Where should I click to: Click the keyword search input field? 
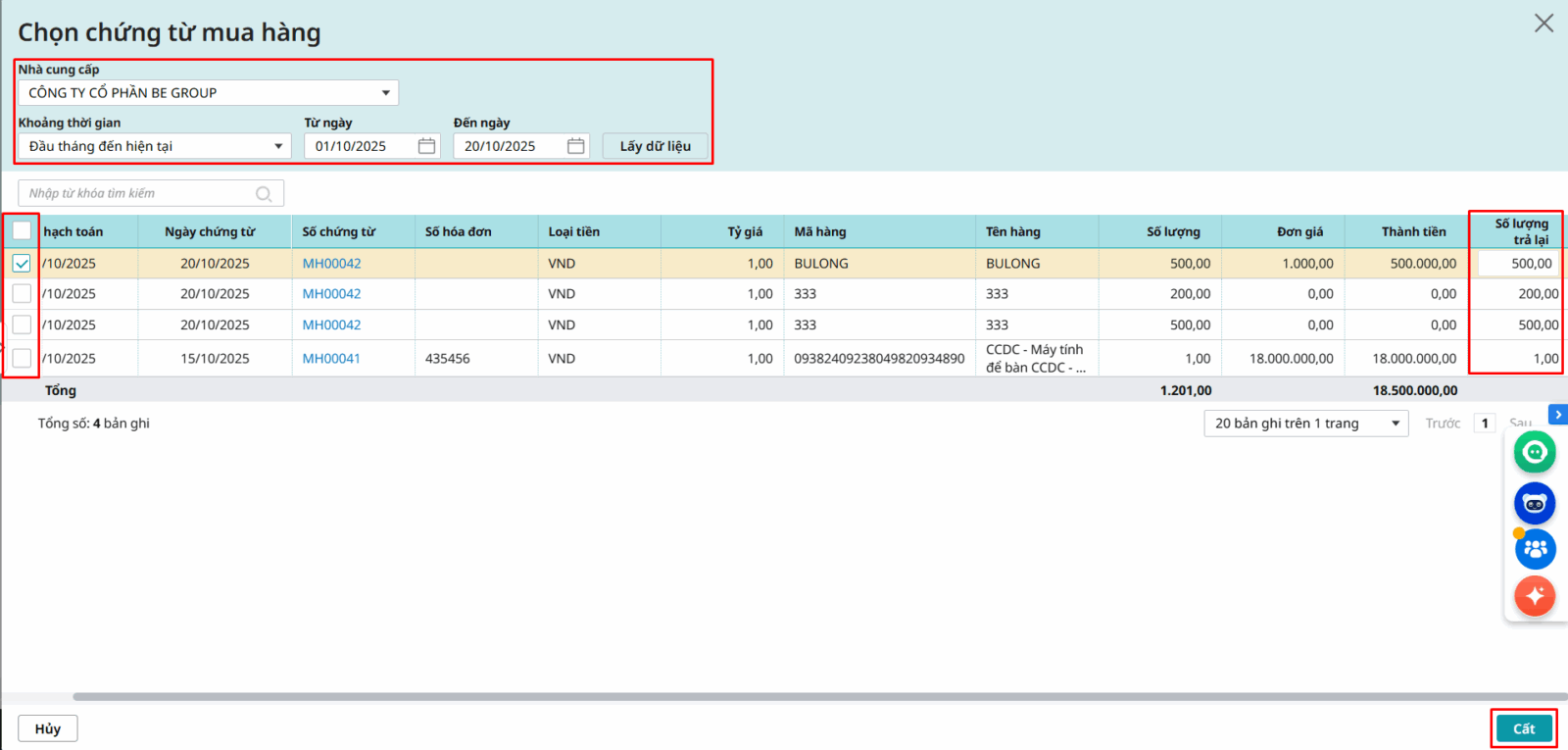tap(137, 194)
